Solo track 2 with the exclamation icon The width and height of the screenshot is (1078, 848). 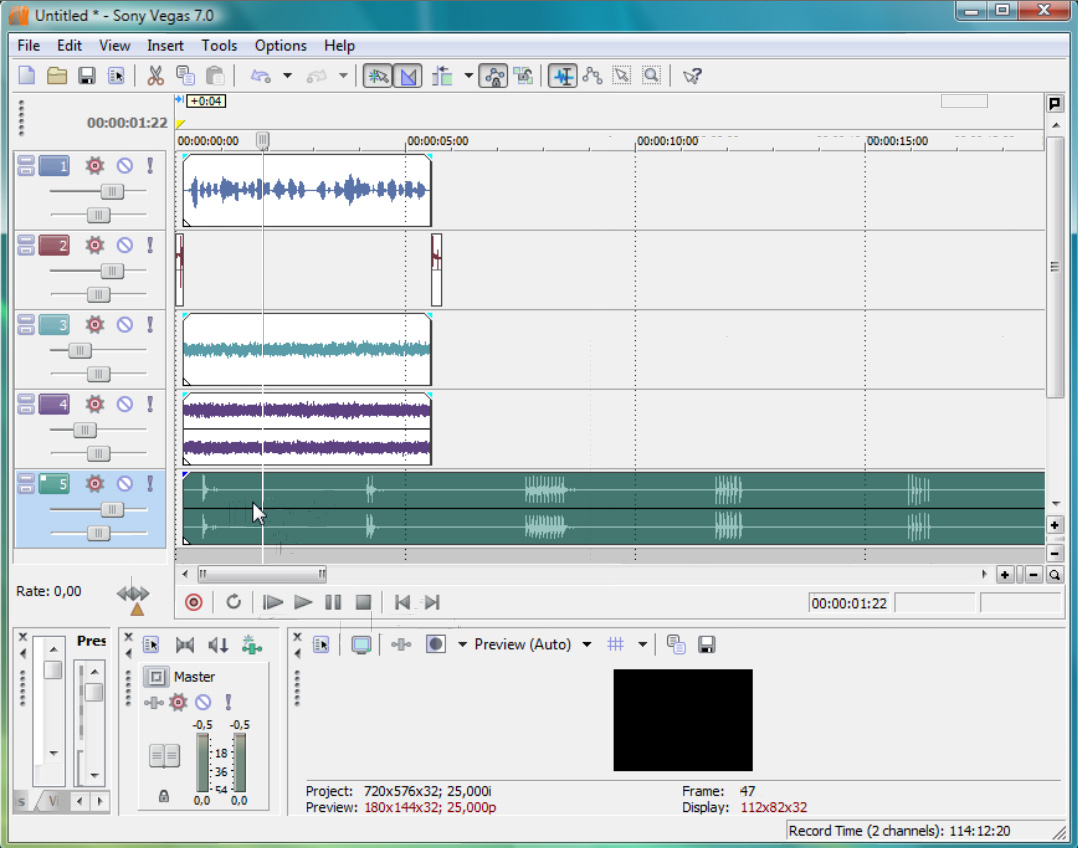click(150, 245)
